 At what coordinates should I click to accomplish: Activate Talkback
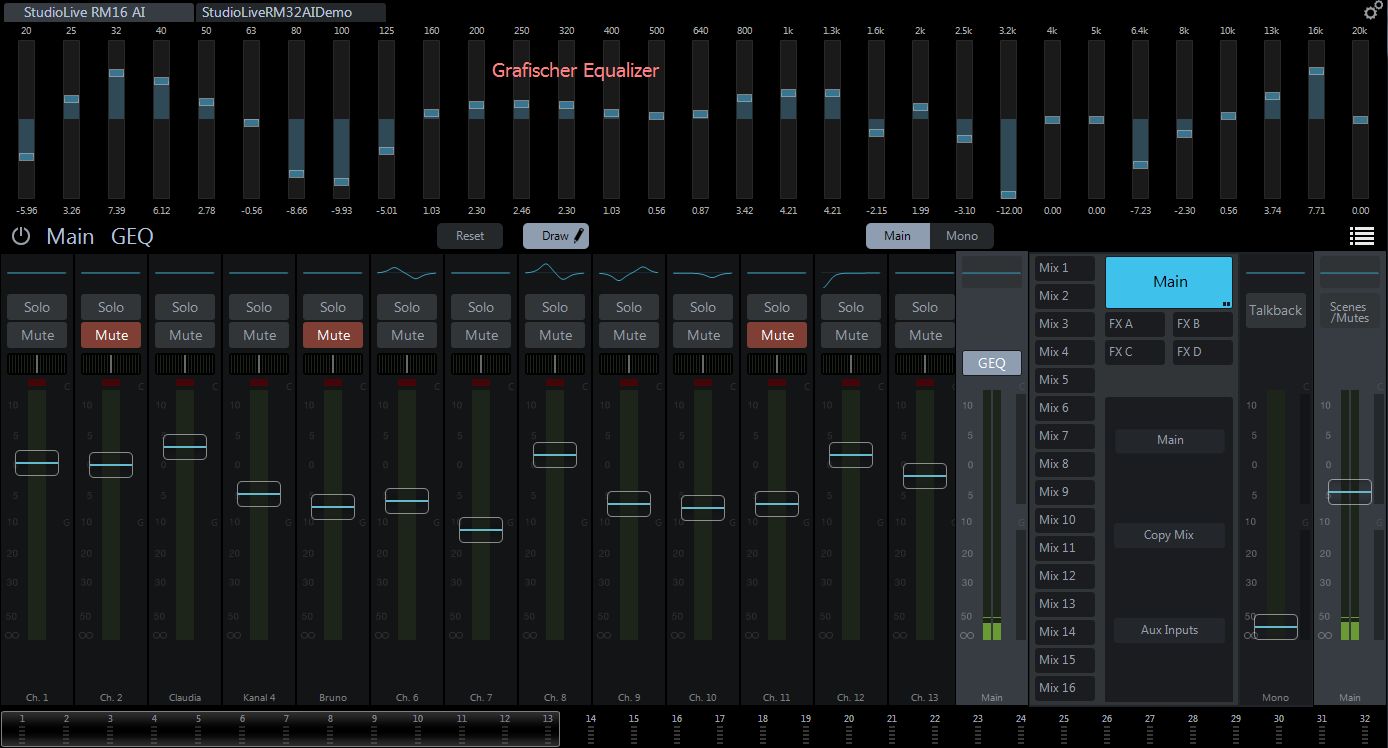tap(1275, 311)
